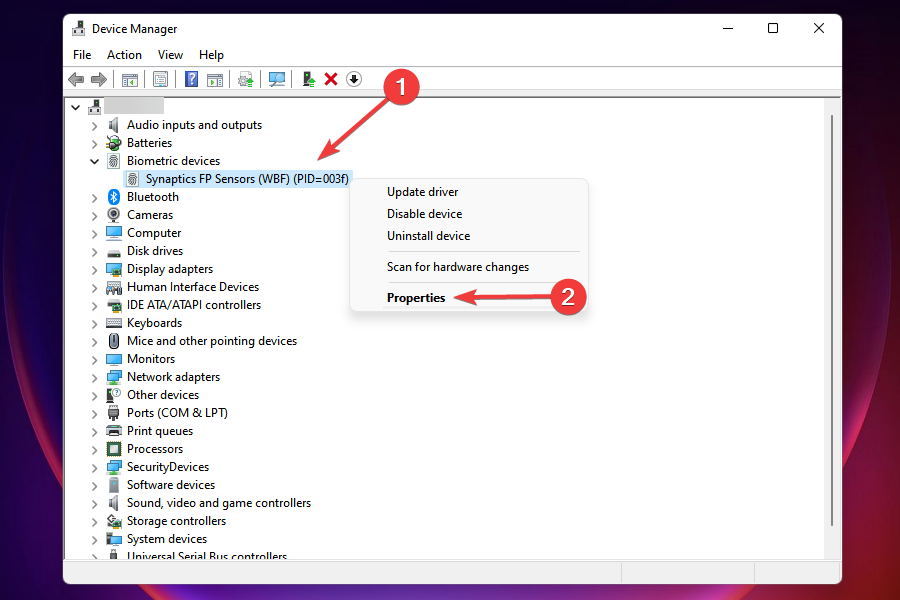Image resolution: width=900 pixels, height=600 pixels.
Task: Click the Update driver toolbar icon
Action: point(246,79)
